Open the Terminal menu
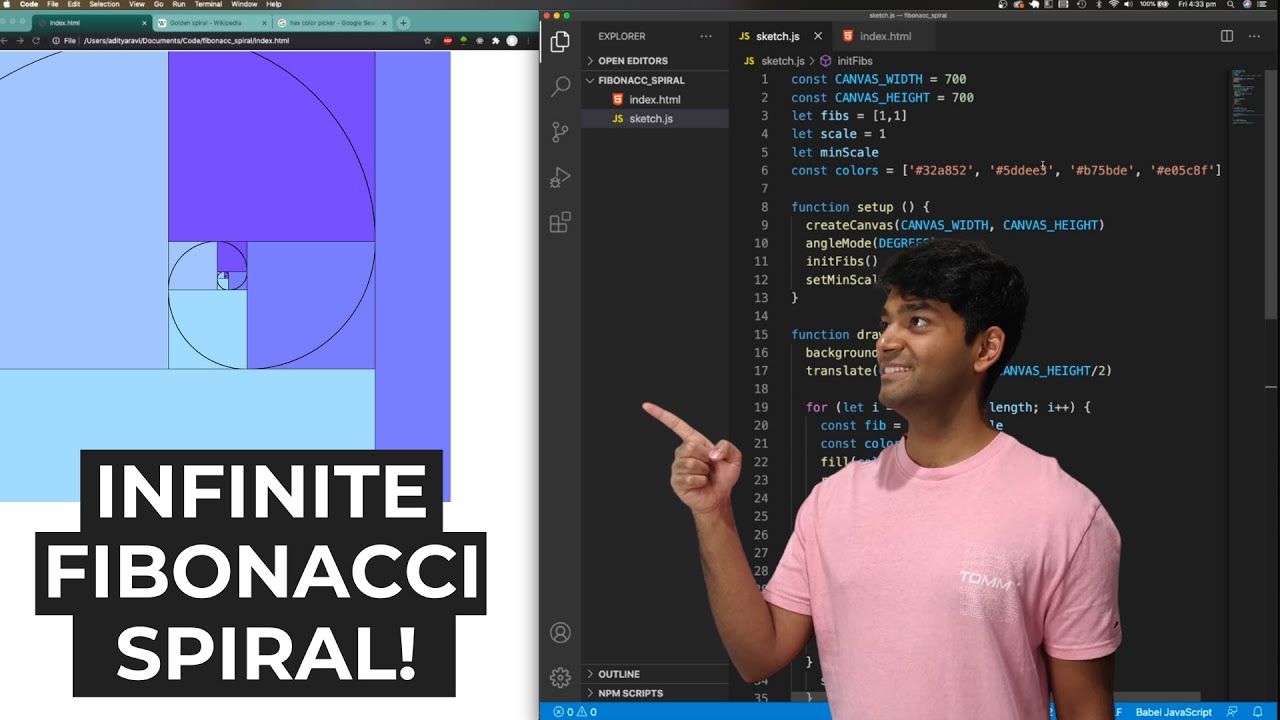This screenshot has height=720, width=1280. point(208,4)
